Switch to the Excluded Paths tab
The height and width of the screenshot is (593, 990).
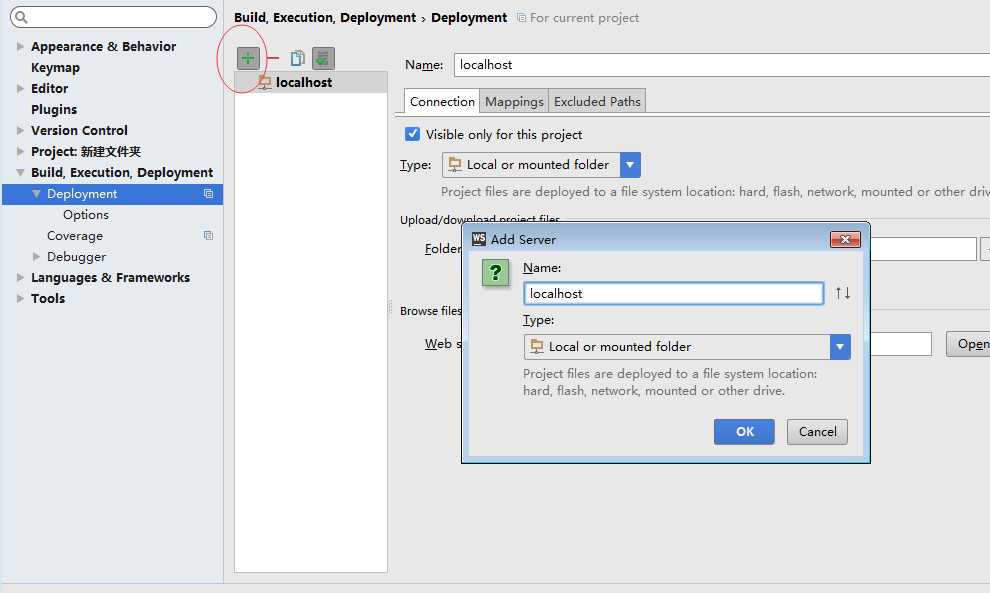point(597,101)
